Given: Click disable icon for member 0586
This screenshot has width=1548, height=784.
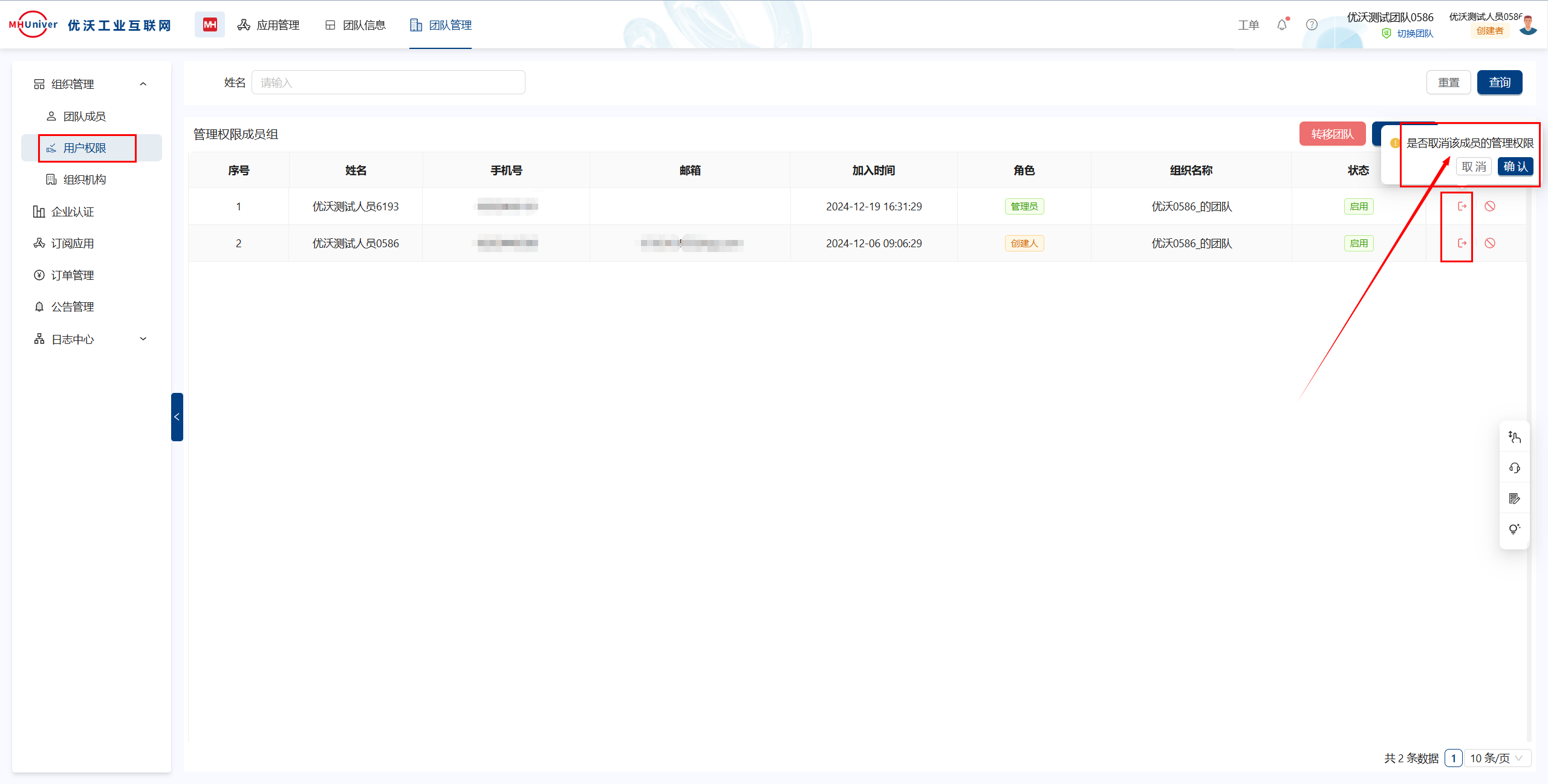Looking at the screenshot, I should [1490, 243].
